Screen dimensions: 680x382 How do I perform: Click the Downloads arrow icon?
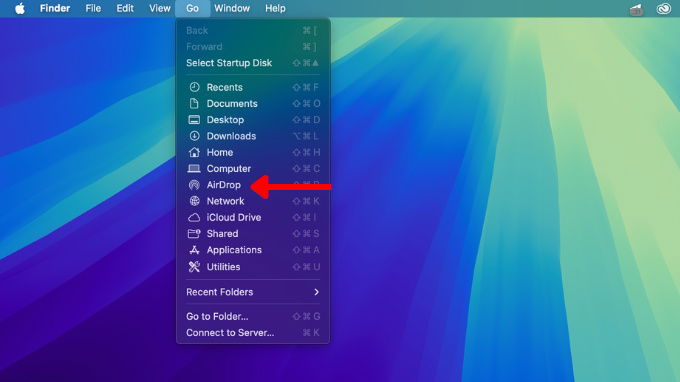(x=194, y=136)
